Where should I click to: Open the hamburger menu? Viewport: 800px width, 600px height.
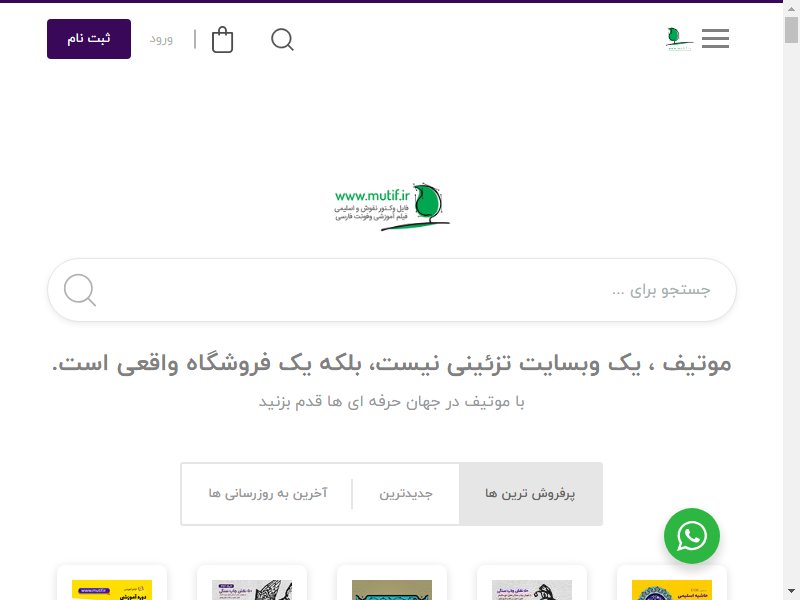pyautogui.click(x=715, y=38)
